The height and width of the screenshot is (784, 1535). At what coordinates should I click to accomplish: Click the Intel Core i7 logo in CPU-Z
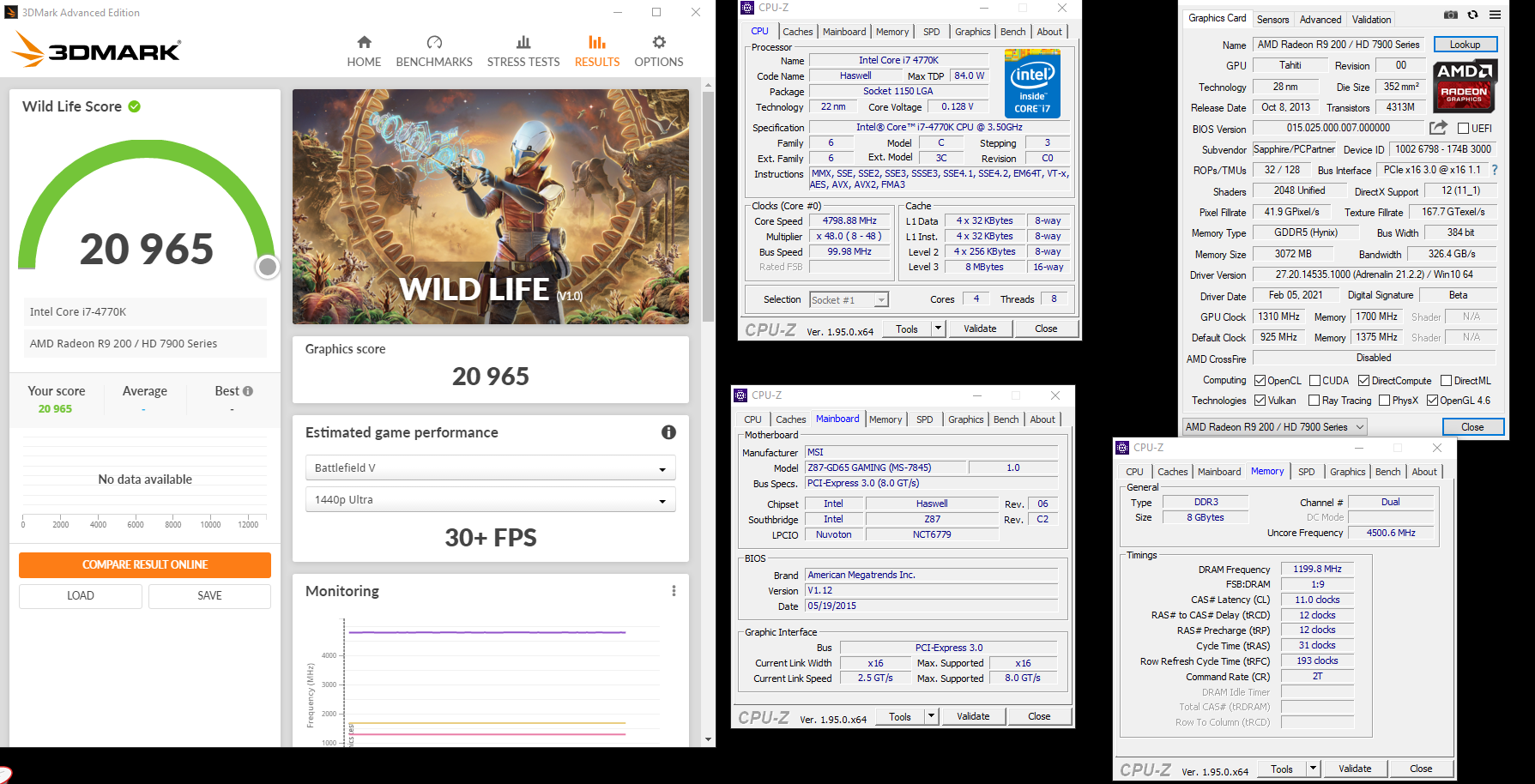(x=1032, y=83)
